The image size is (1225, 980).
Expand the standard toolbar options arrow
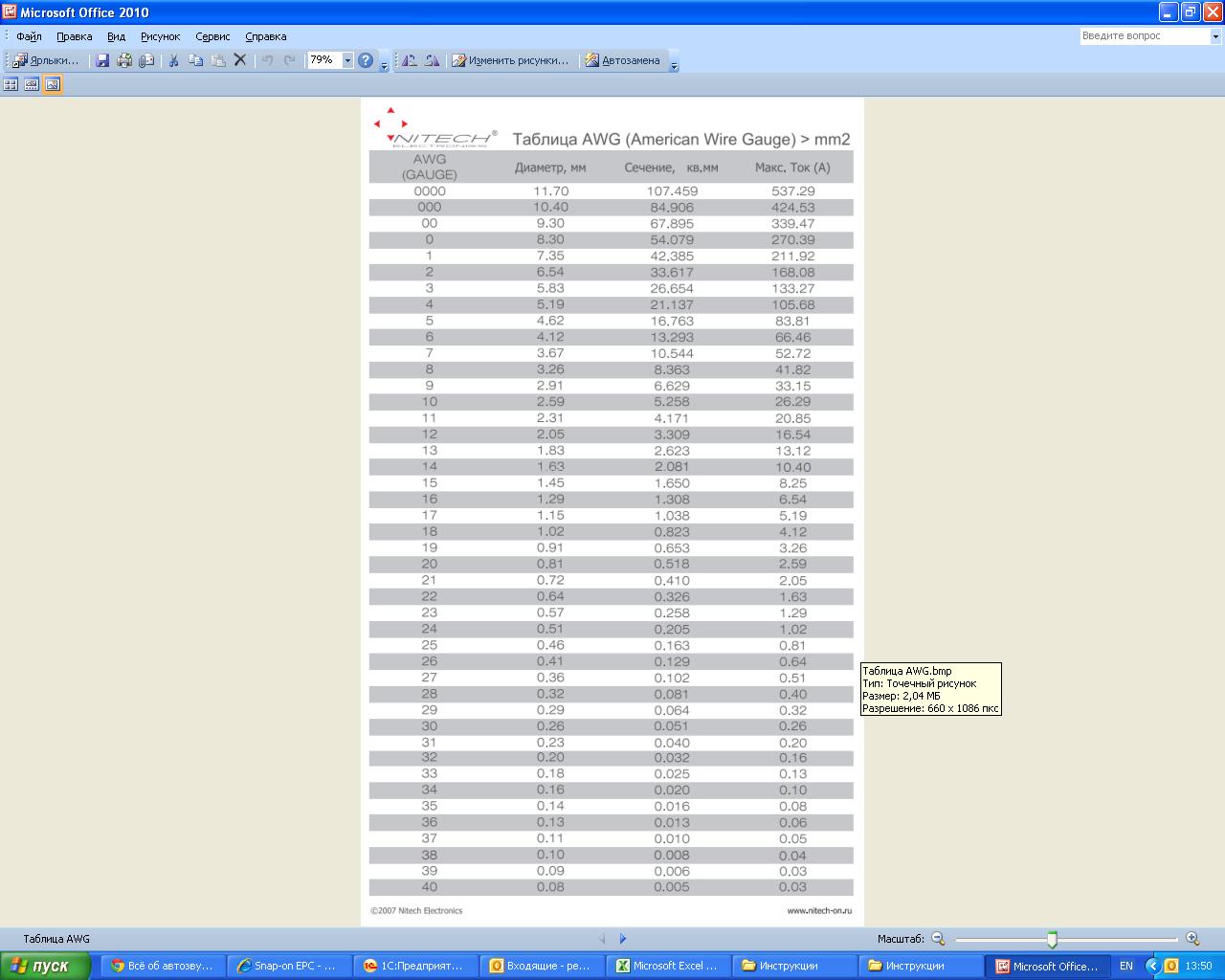coord(385,65)
